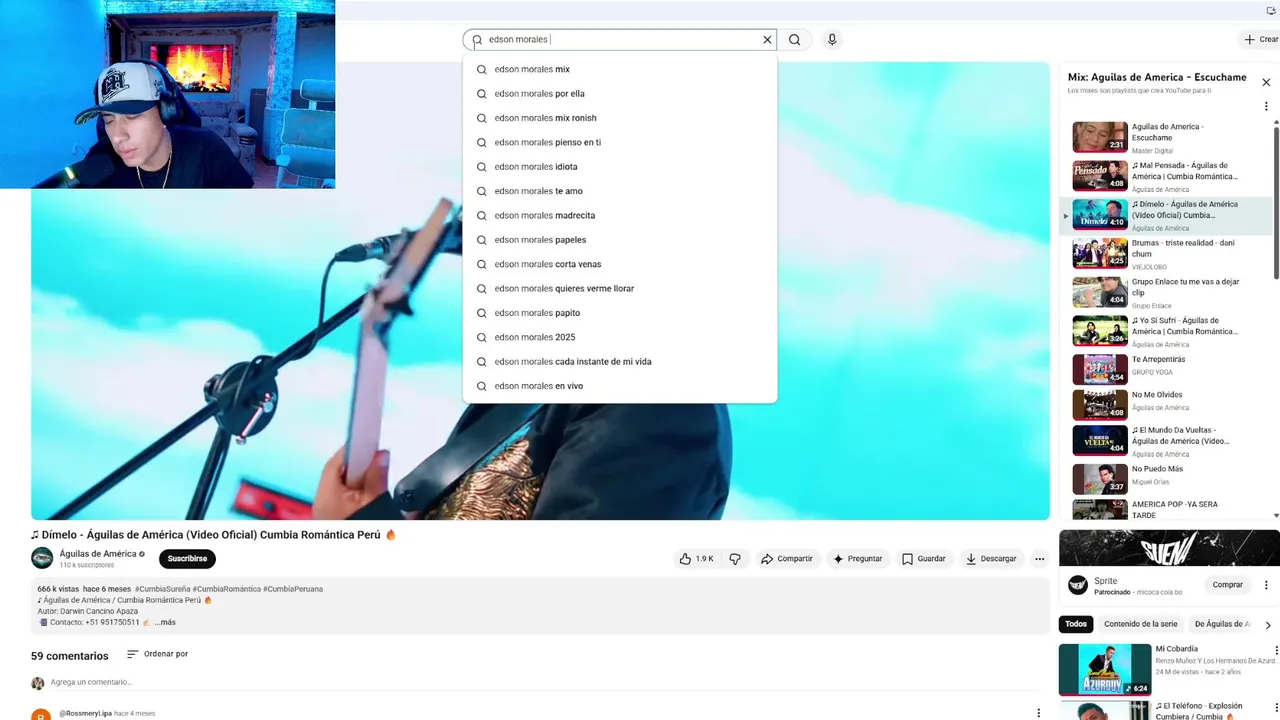Open more actions ellipsis under video

(1039, 559)
